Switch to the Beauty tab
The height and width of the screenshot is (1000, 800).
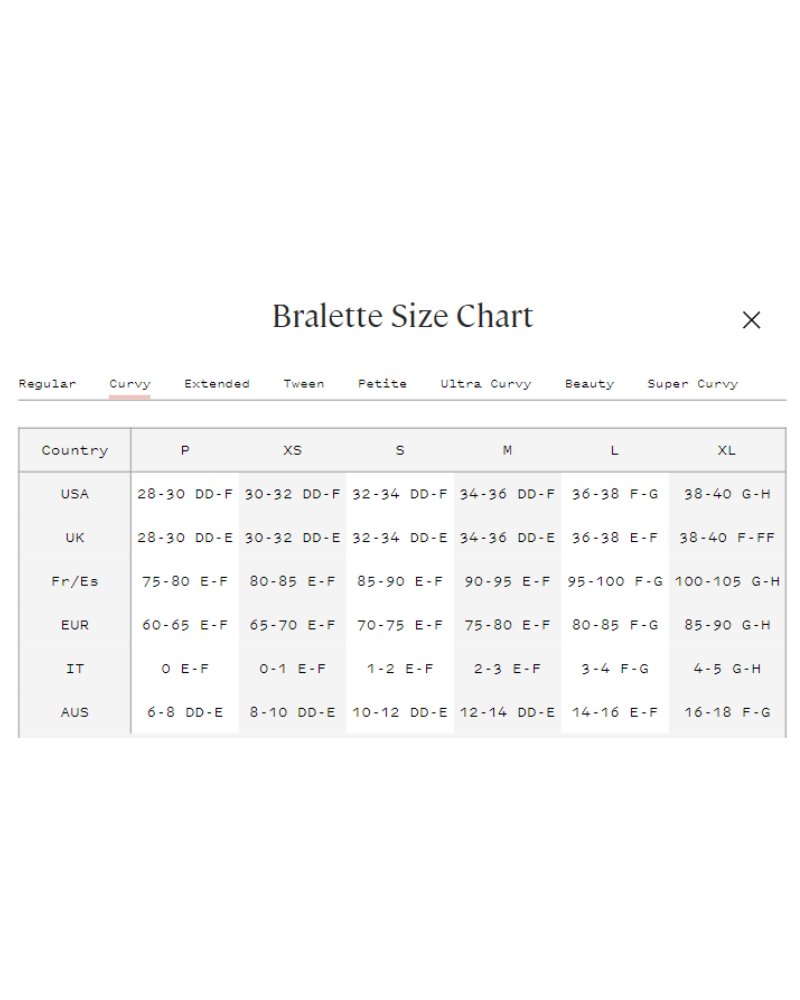589,384
